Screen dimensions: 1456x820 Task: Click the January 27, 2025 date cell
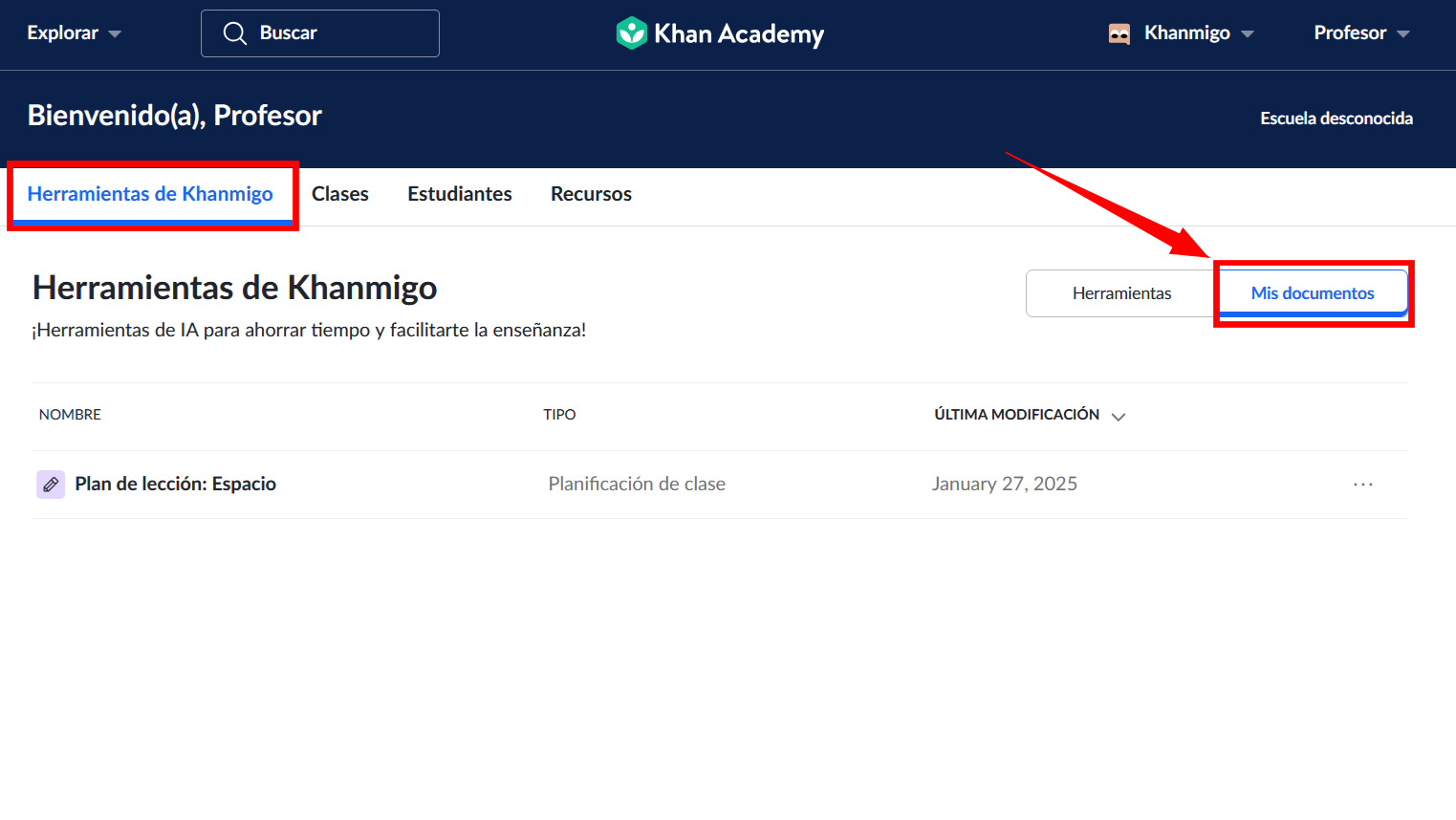[x=1005, y=485]
